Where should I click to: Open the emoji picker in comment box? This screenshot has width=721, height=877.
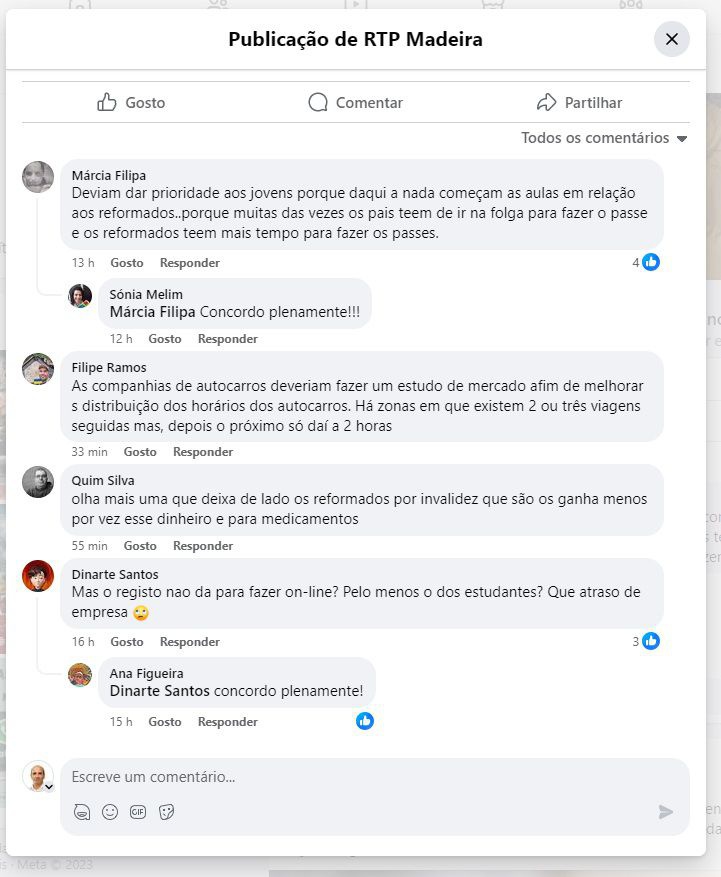(110, 812)
